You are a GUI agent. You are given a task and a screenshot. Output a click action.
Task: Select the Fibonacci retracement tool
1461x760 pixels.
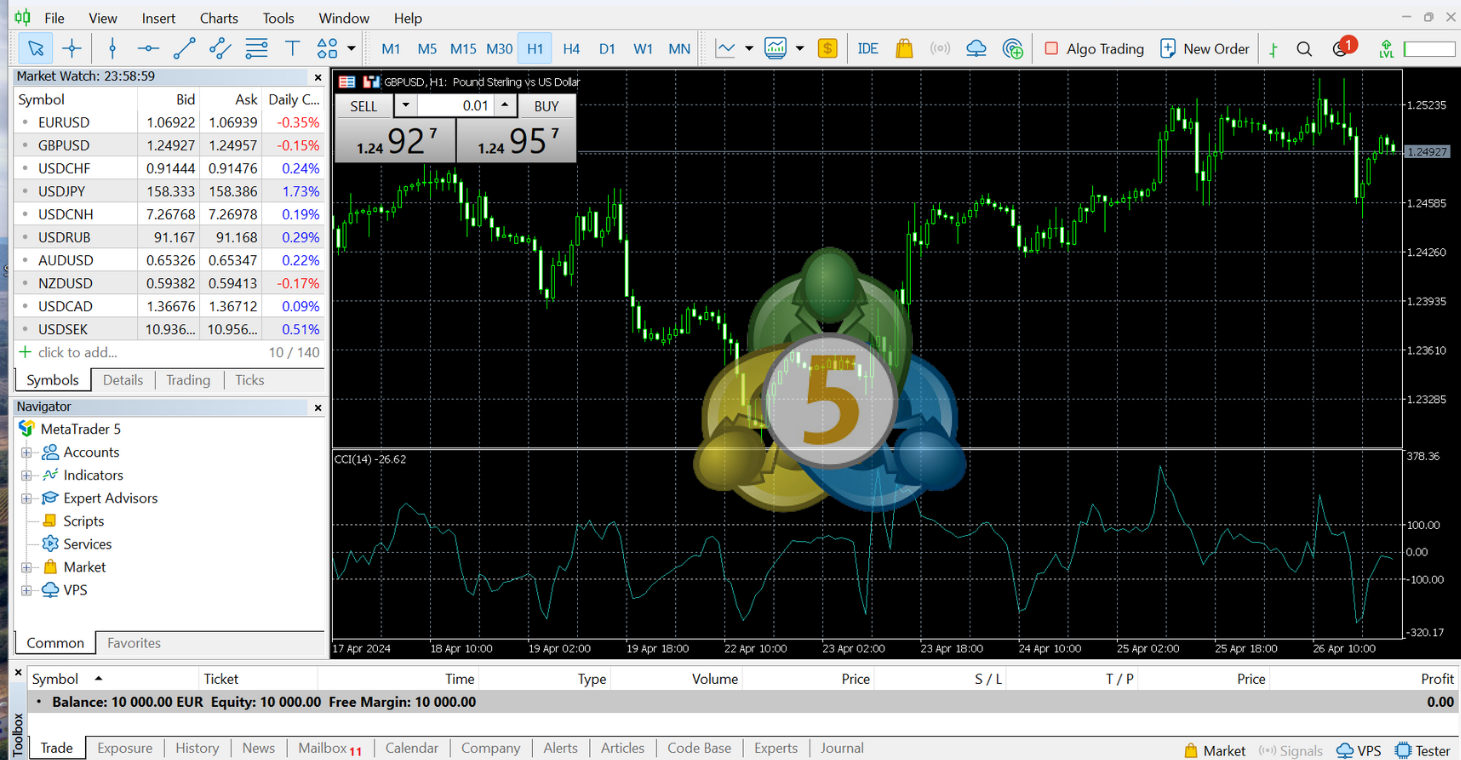pos(256,48)
